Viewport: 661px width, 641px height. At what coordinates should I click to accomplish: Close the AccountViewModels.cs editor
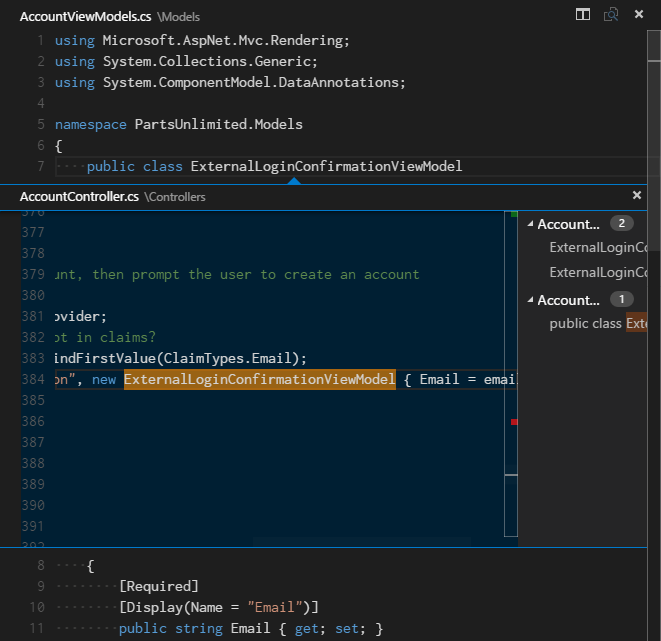coord(637,15)
